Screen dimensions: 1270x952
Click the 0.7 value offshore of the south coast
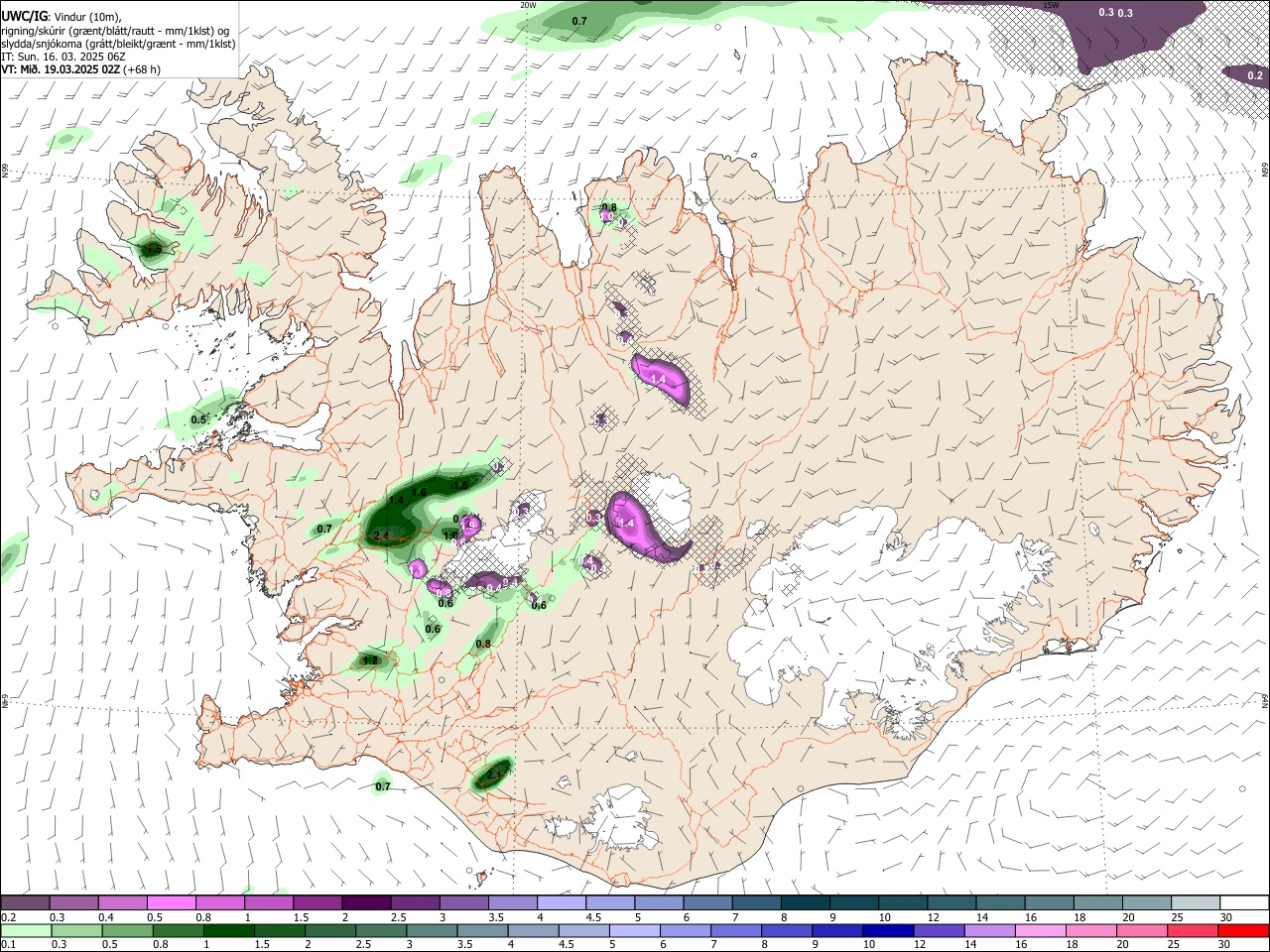pos(383,786)
